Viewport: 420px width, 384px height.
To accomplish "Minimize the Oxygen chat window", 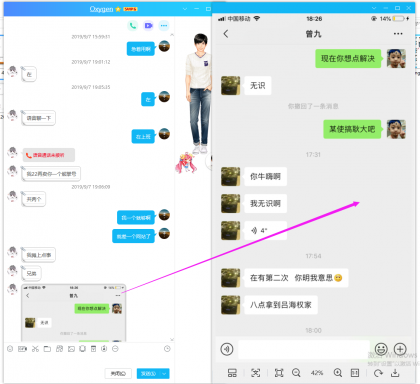I will coord(197,9).
